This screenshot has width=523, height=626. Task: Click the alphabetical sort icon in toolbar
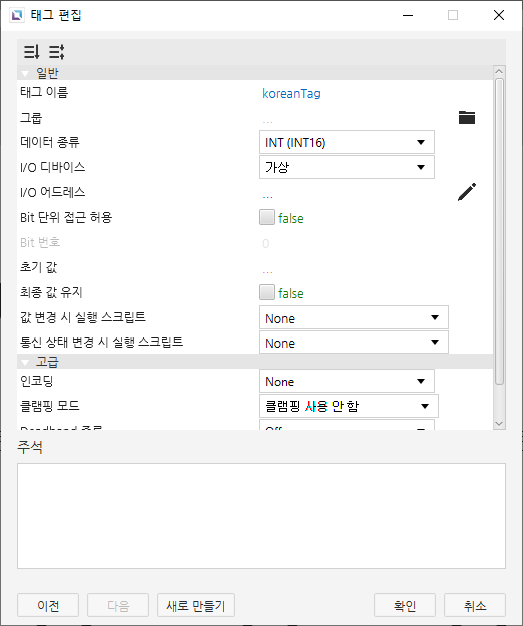coord(57,52)
